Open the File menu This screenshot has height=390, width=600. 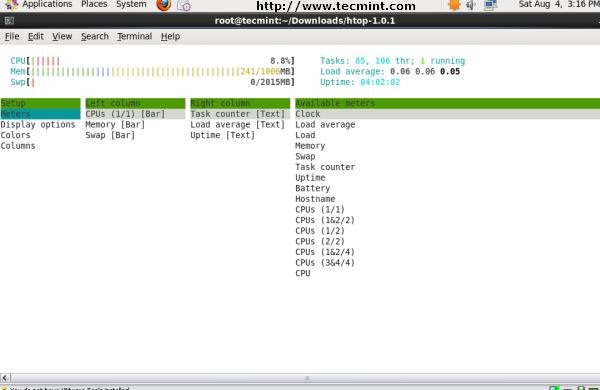tap(12, 36)
